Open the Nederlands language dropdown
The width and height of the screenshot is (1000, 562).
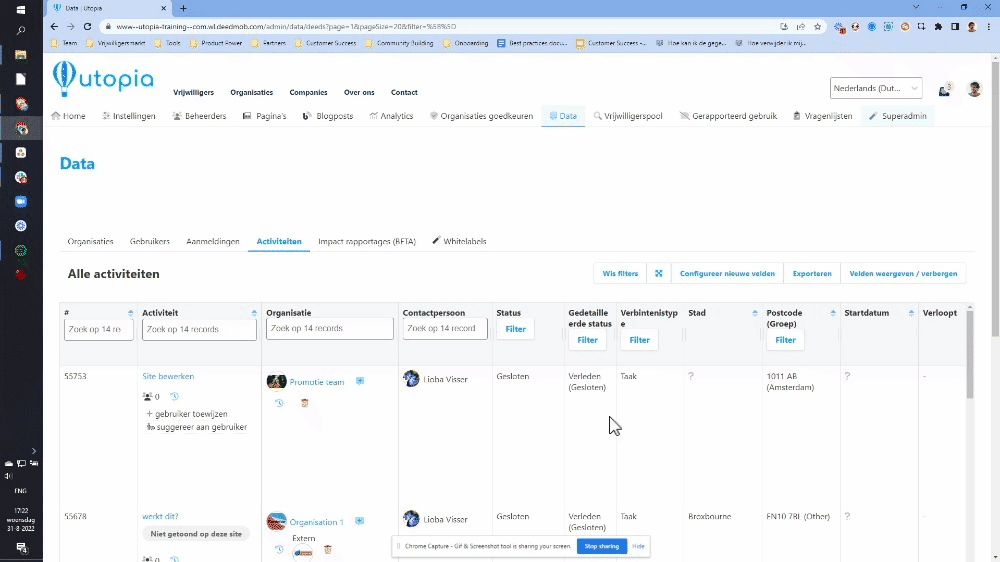pos(876,89)
